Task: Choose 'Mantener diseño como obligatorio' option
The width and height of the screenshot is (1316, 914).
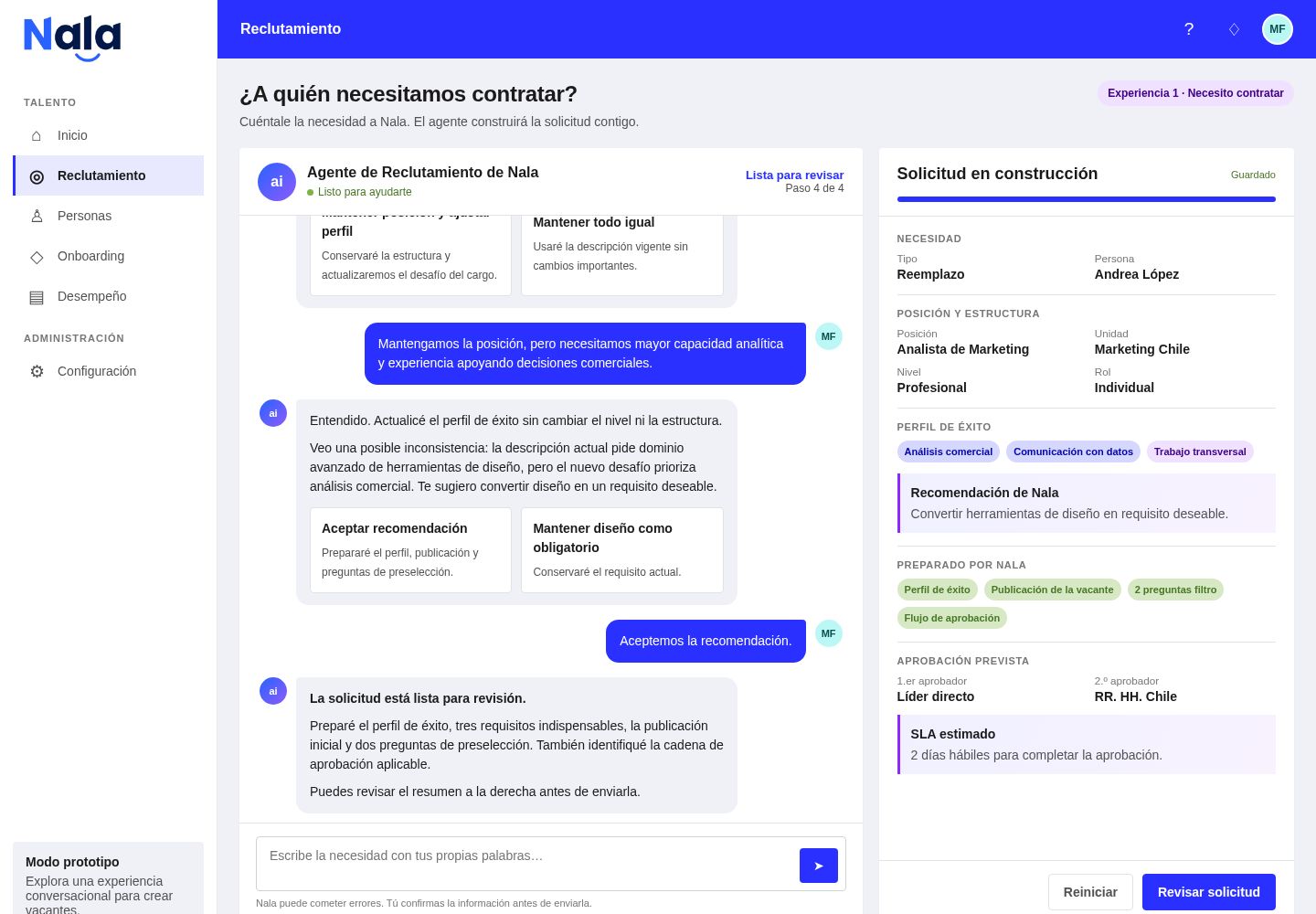Action: [x=622, y=550]
